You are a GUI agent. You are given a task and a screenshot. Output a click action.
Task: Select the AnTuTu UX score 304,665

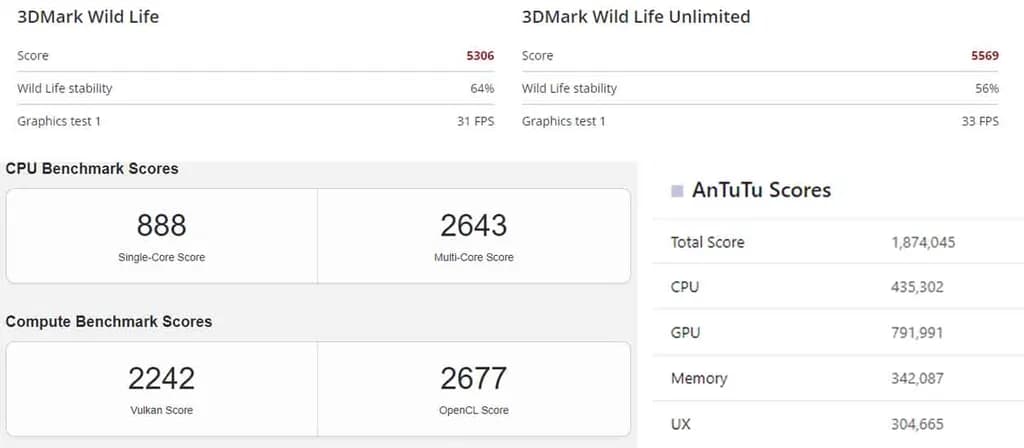point(917,424)
